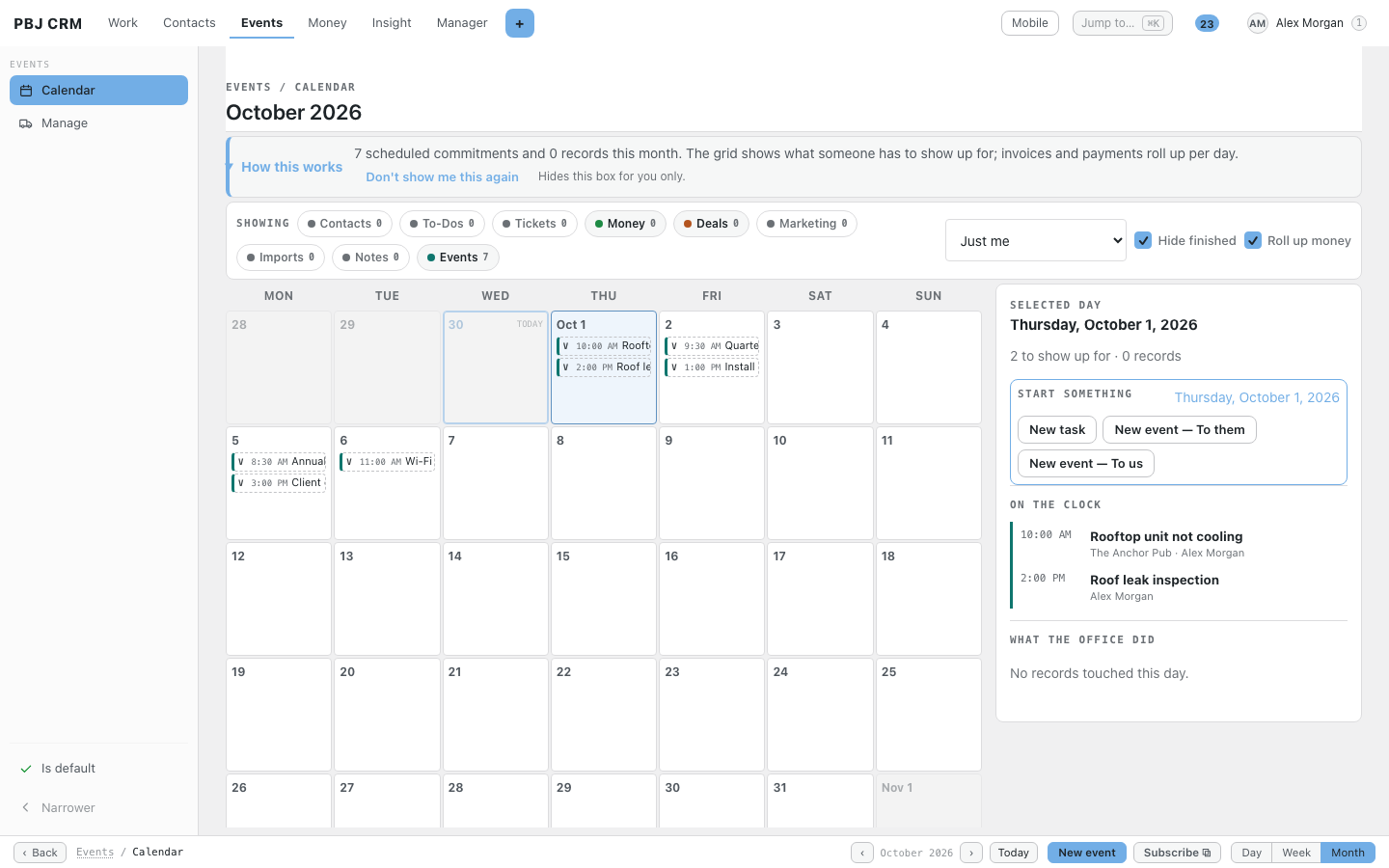
Task: Click Thursday, October 1, 2026 date link
Action: tap(1257, 397)
